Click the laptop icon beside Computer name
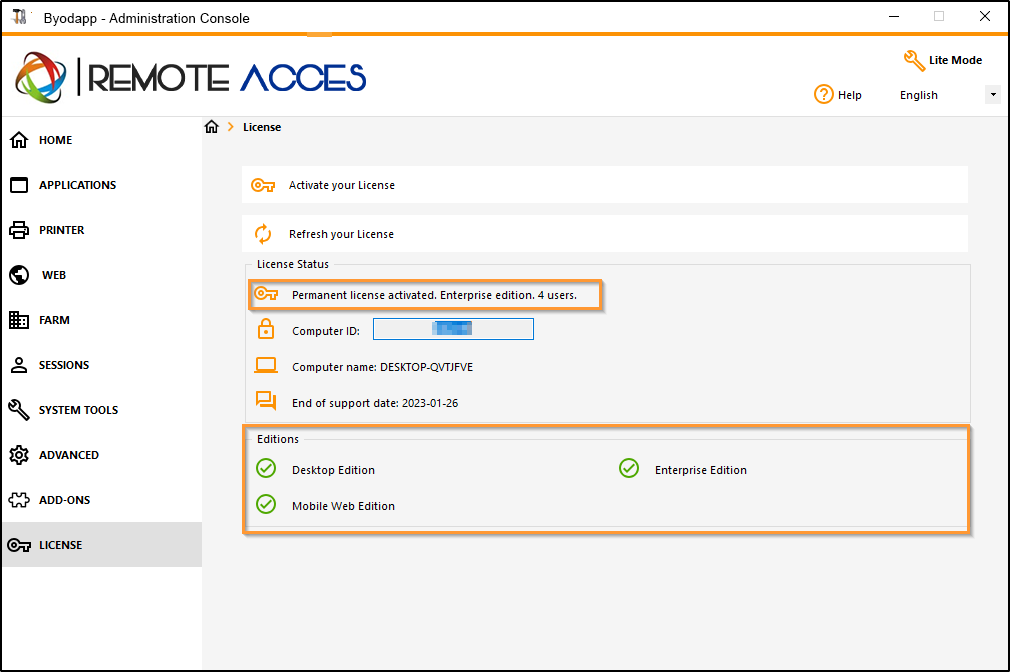 coord(265,366)
